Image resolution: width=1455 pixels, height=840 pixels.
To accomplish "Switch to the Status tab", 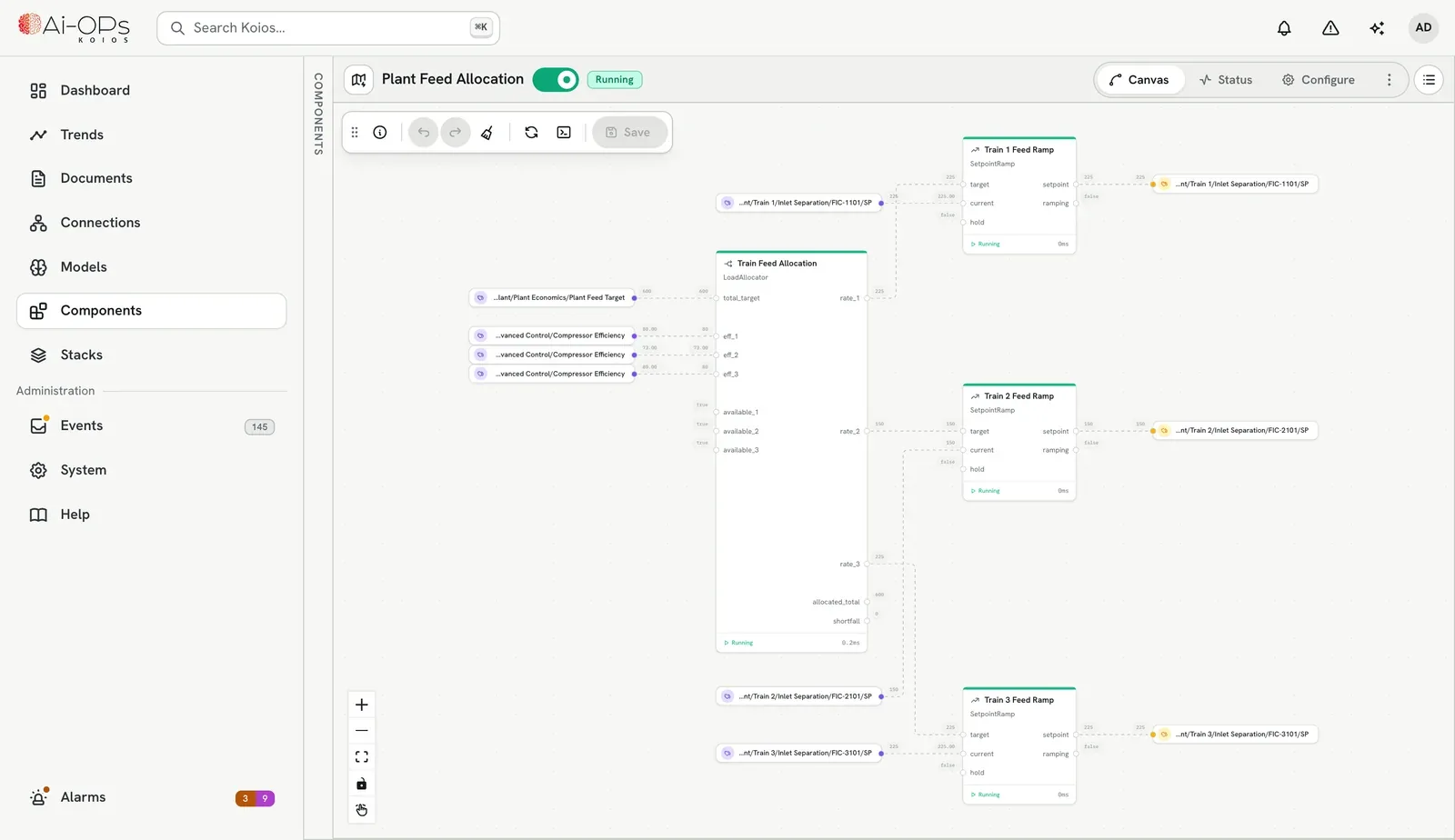I will (1226, 80).
